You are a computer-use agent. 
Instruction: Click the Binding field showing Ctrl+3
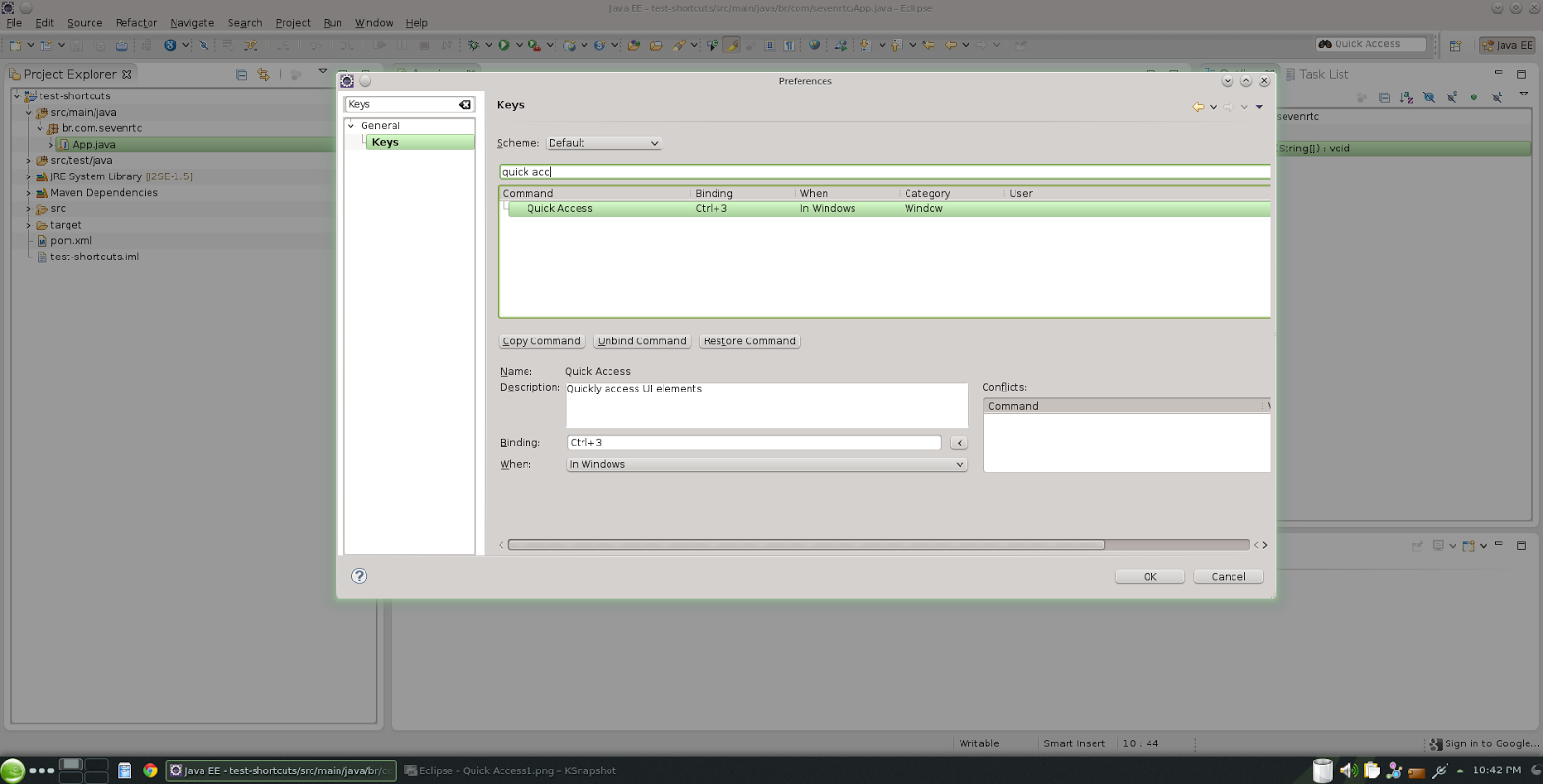(754, 443)
